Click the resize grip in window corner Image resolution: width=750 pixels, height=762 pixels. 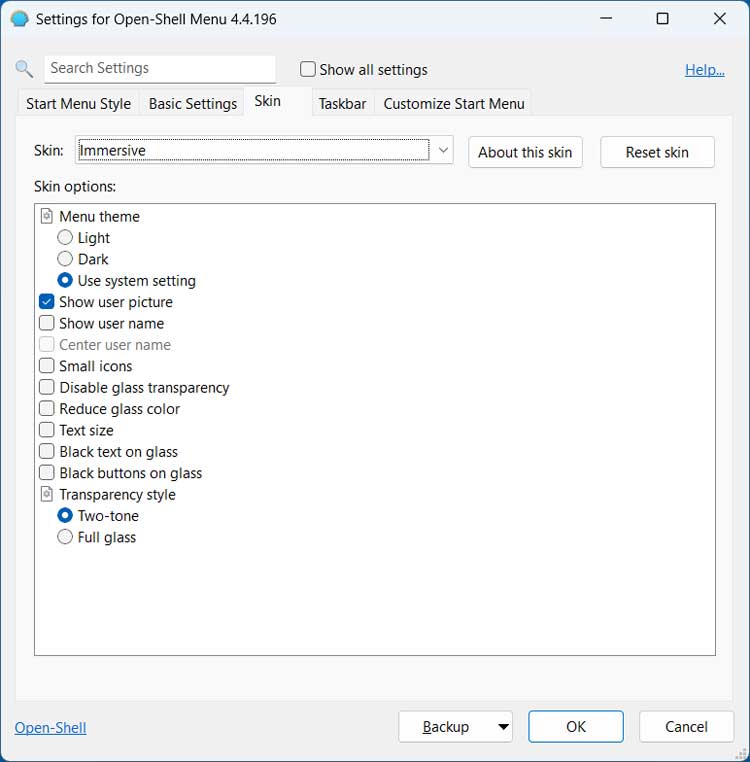click(741, 753)
